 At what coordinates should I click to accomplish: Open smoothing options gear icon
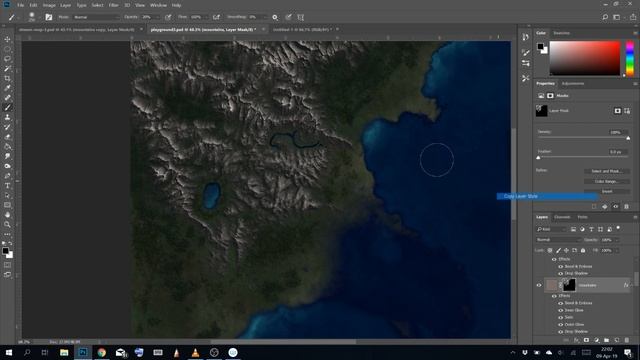[275, 17]
